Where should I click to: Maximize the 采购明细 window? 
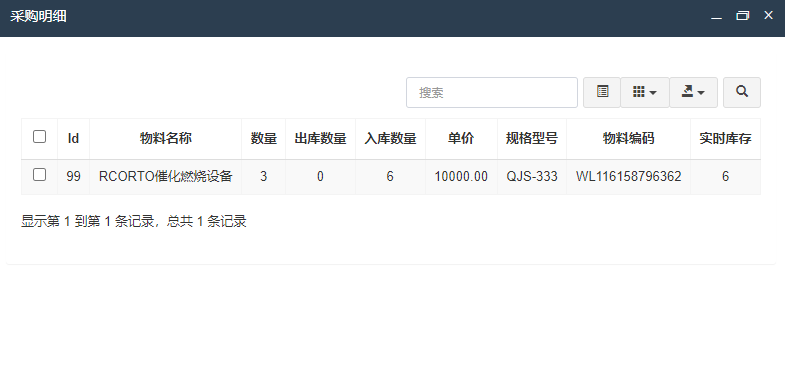tap(742, 16)
